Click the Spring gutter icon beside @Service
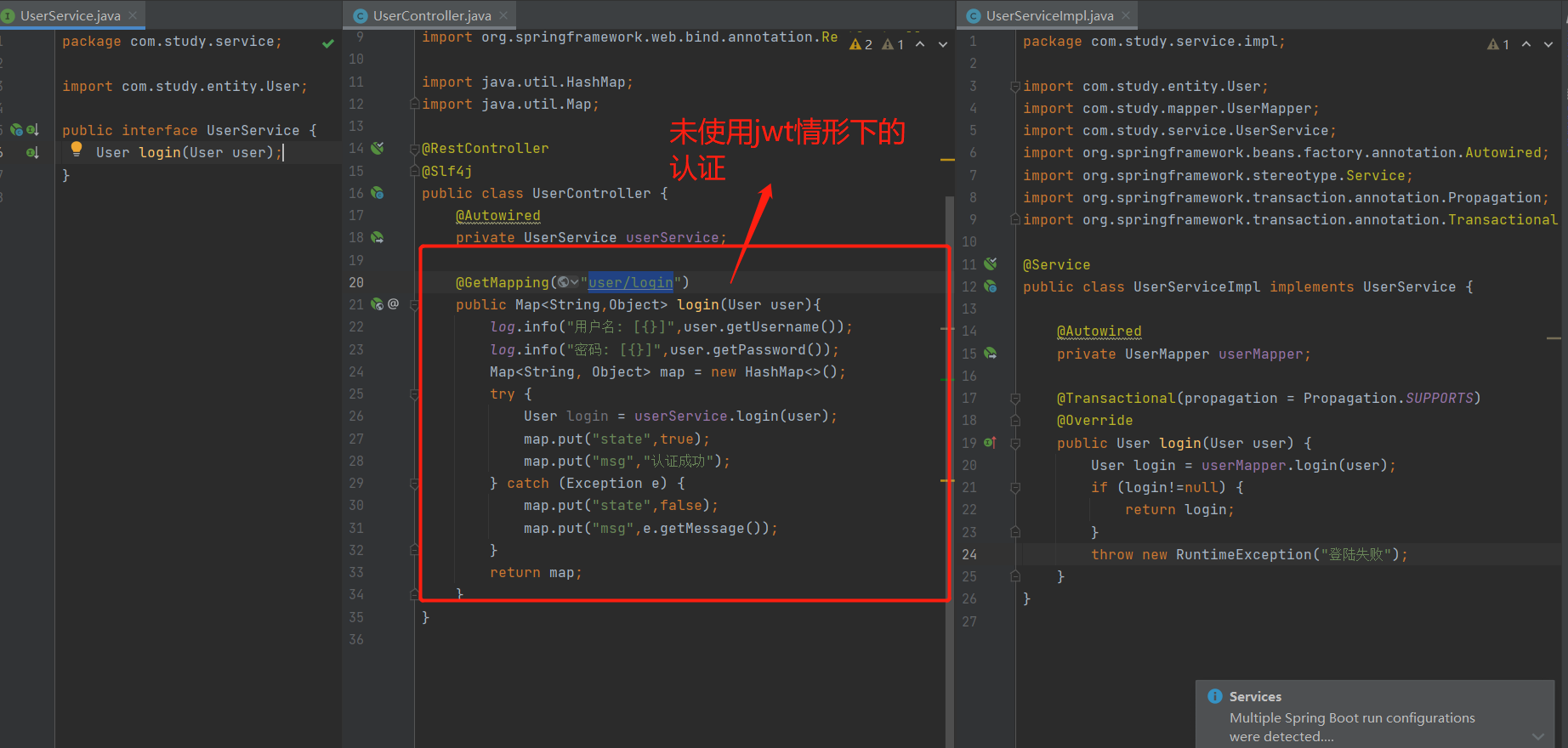The width and height of the screenshot is (1568, 748). (x=991, y=263)
